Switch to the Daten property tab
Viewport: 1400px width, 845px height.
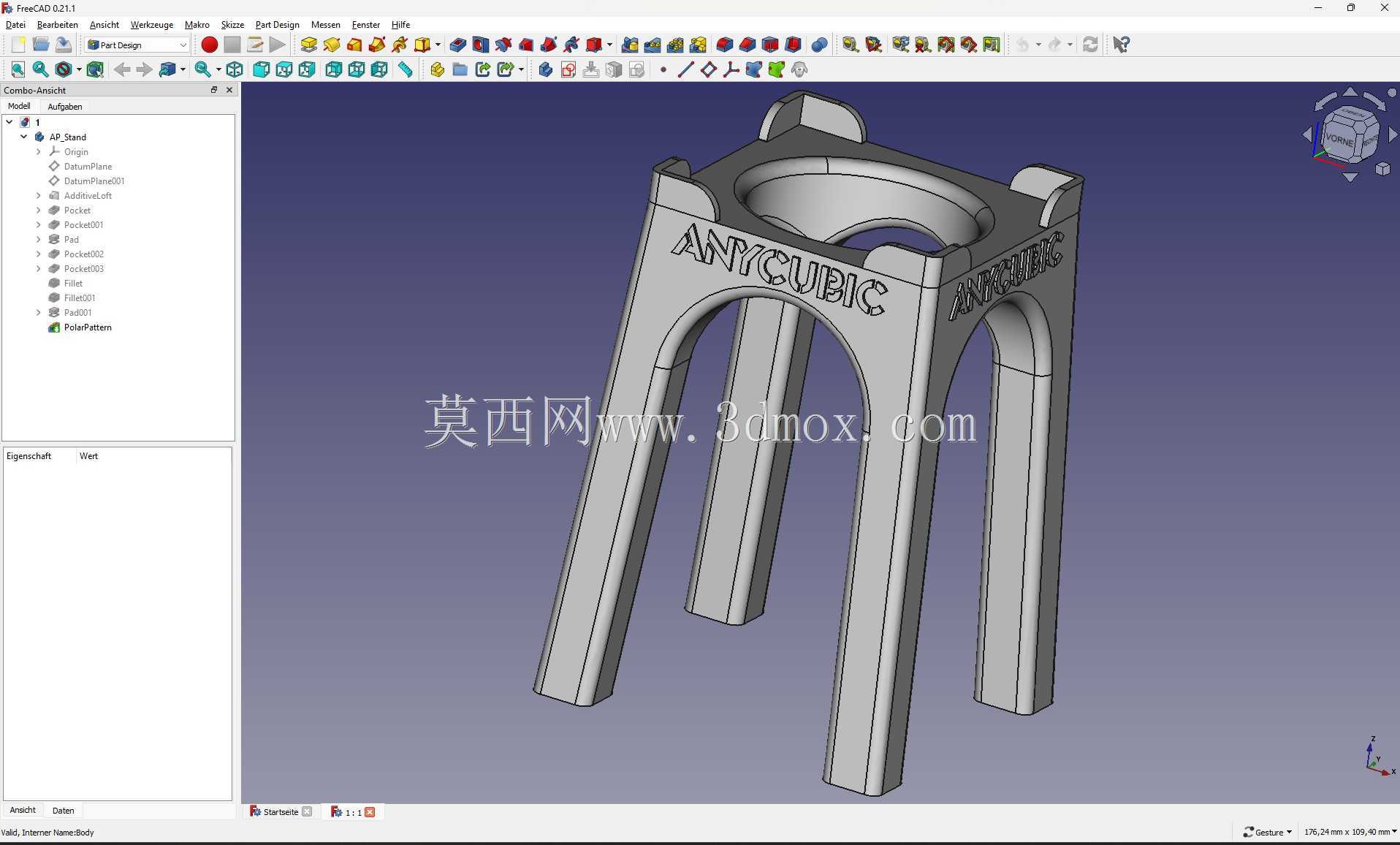pos(64,810)
